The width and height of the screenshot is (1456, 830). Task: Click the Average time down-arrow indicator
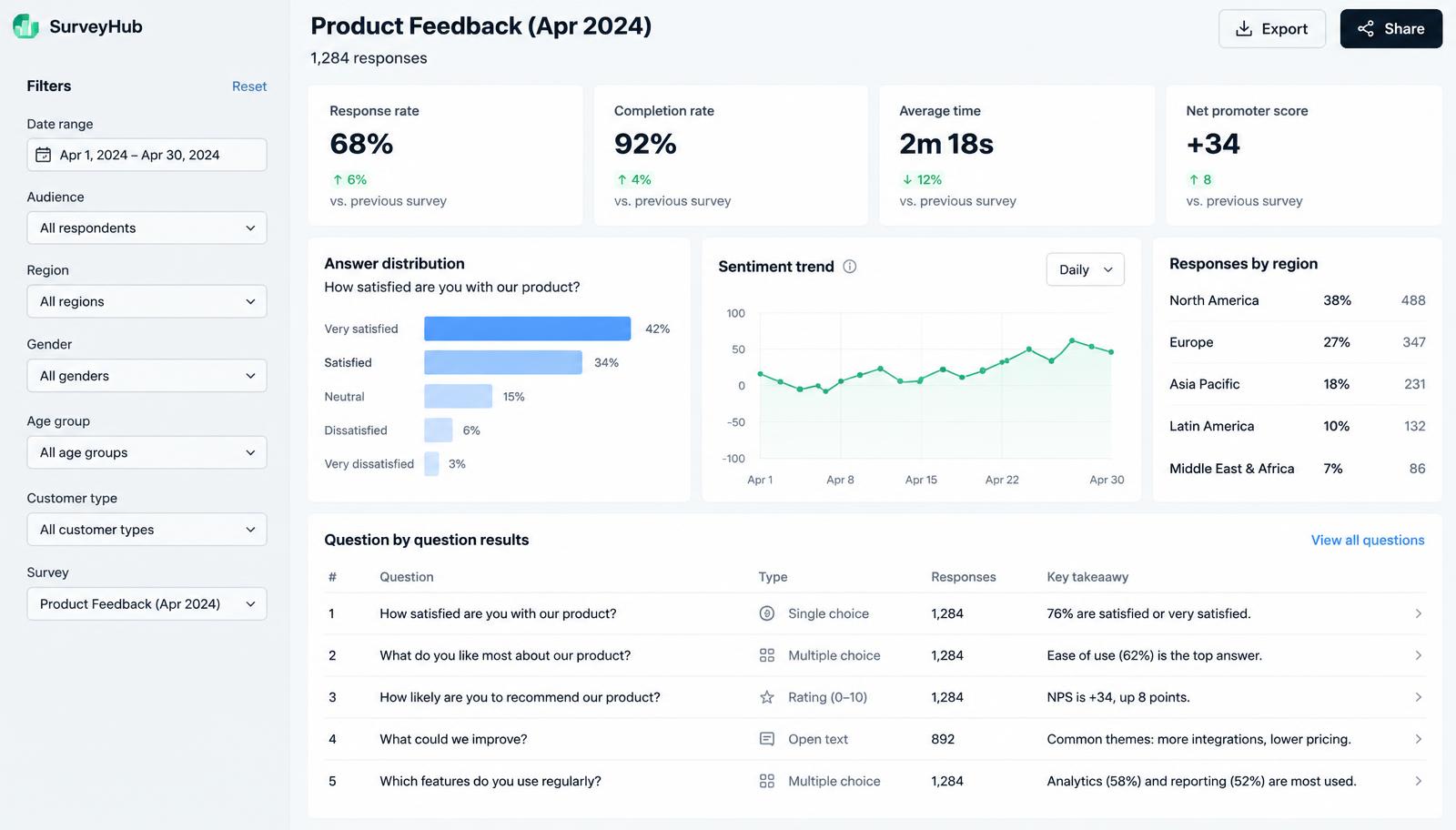pos(907,180)
